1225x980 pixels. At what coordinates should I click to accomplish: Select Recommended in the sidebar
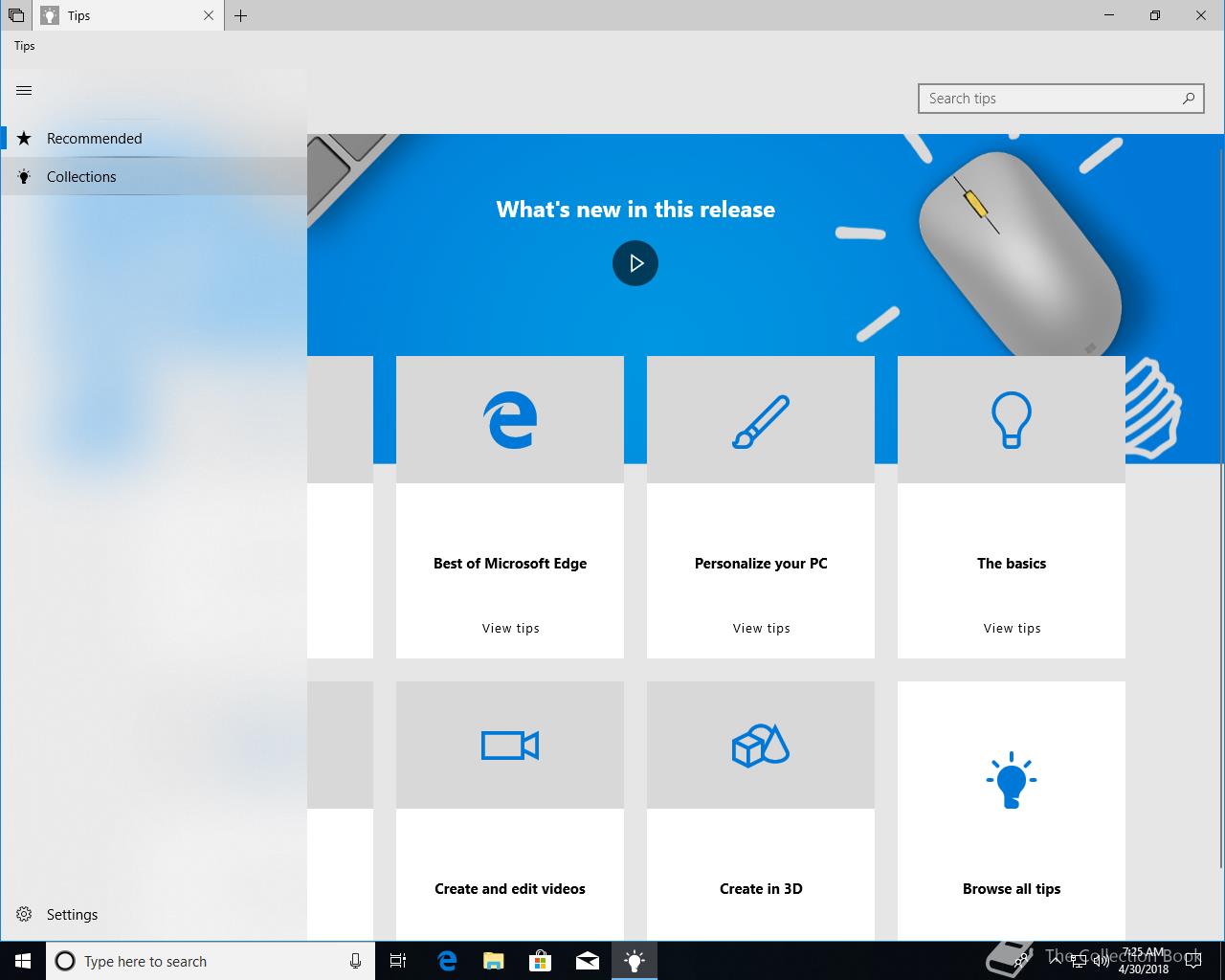(x=153, y=138)
